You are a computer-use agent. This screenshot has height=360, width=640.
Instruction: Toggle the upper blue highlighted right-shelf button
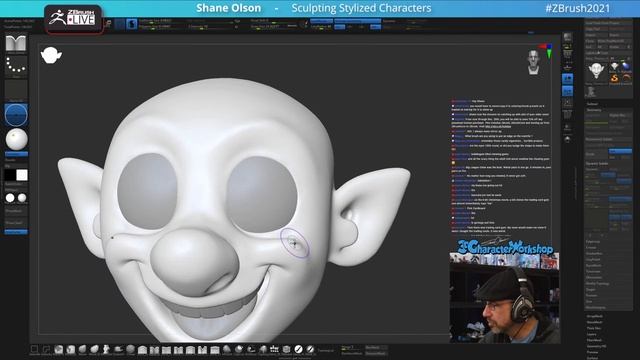point(567,78)
